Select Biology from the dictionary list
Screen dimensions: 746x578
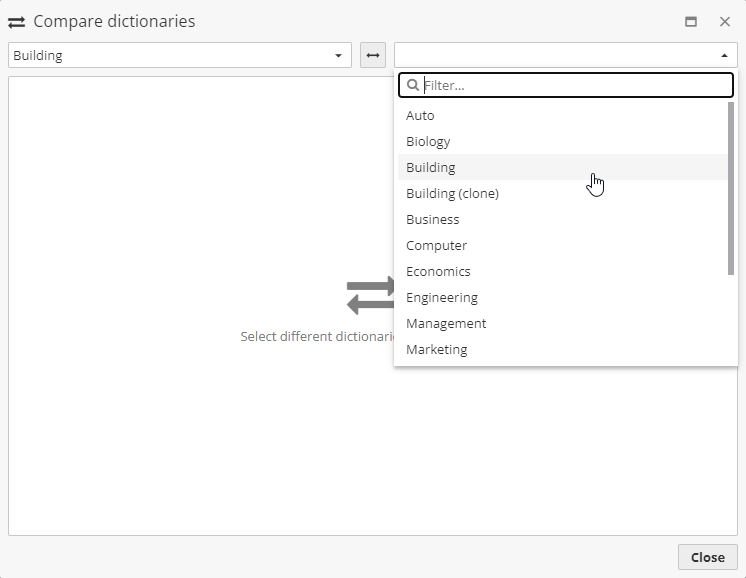coord(428,142)
